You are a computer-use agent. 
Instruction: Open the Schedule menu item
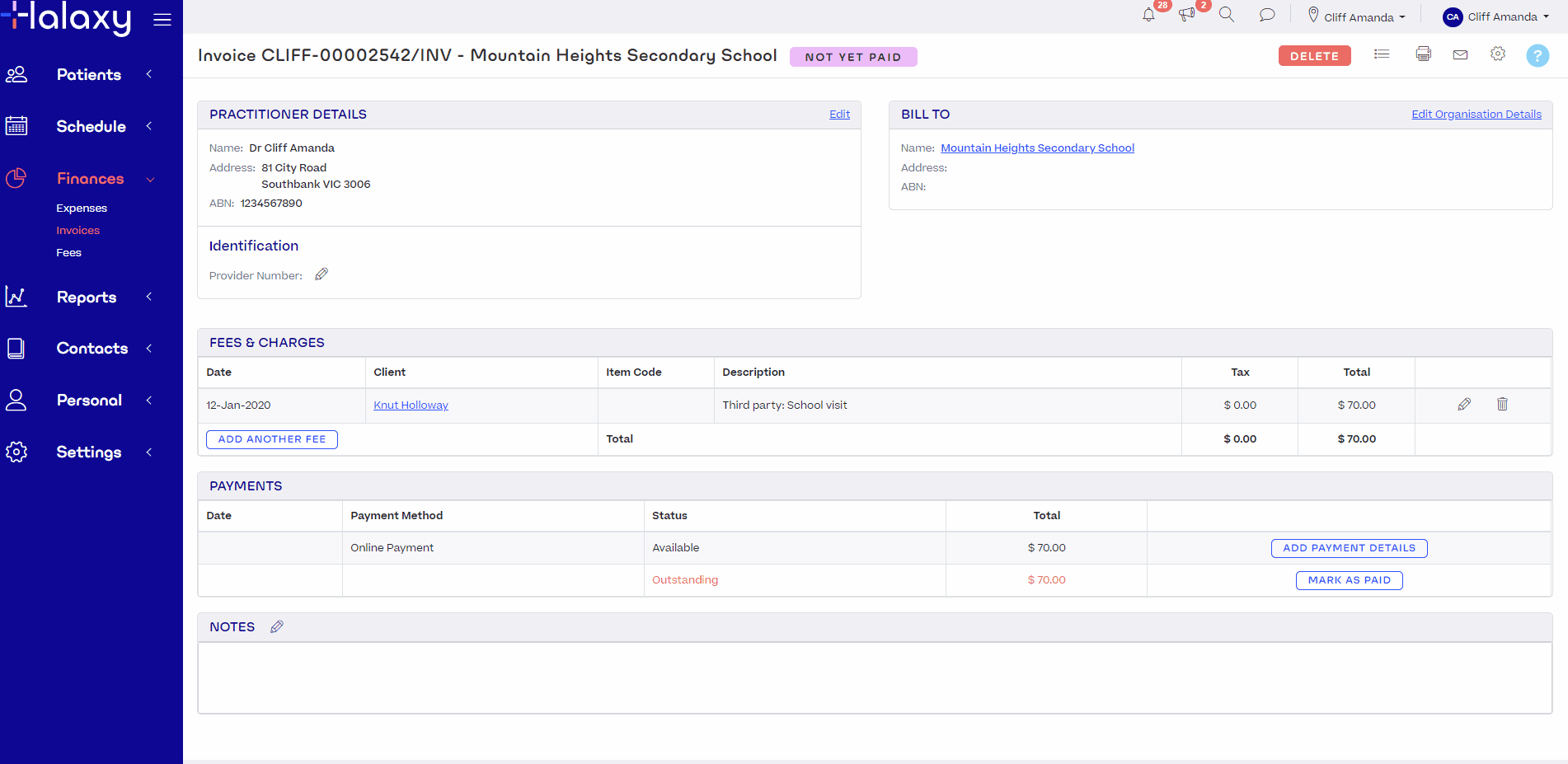coord(91,126)
